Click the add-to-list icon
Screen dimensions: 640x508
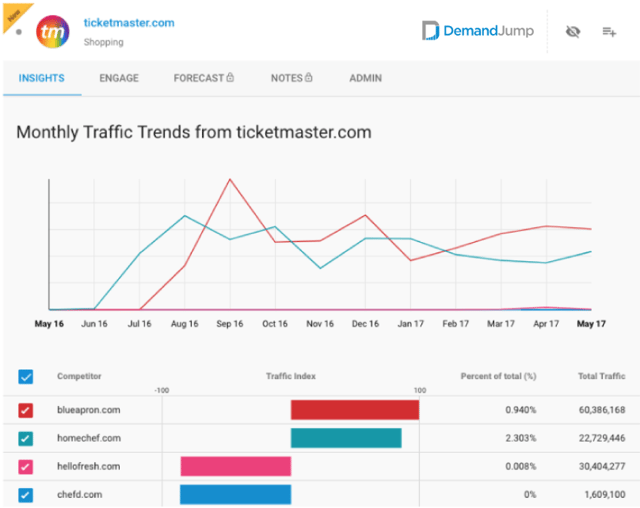coord(609,31)
